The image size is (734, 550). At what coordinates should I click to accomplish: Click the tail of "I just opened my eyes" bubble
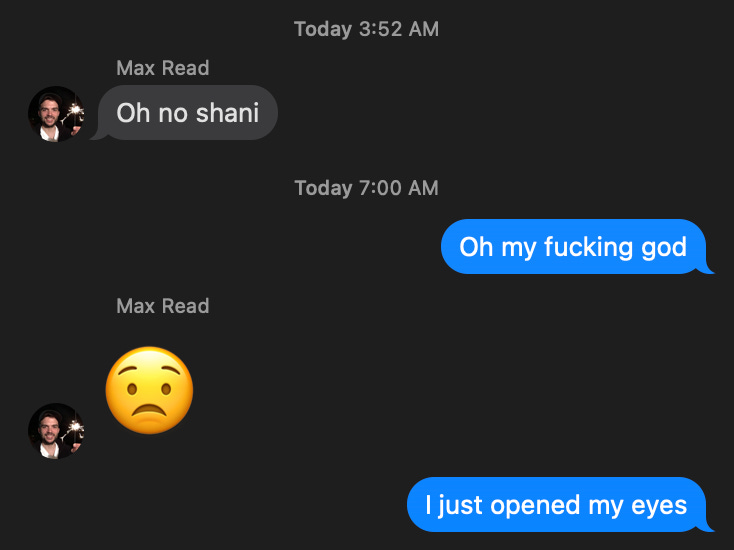(706, 527)
